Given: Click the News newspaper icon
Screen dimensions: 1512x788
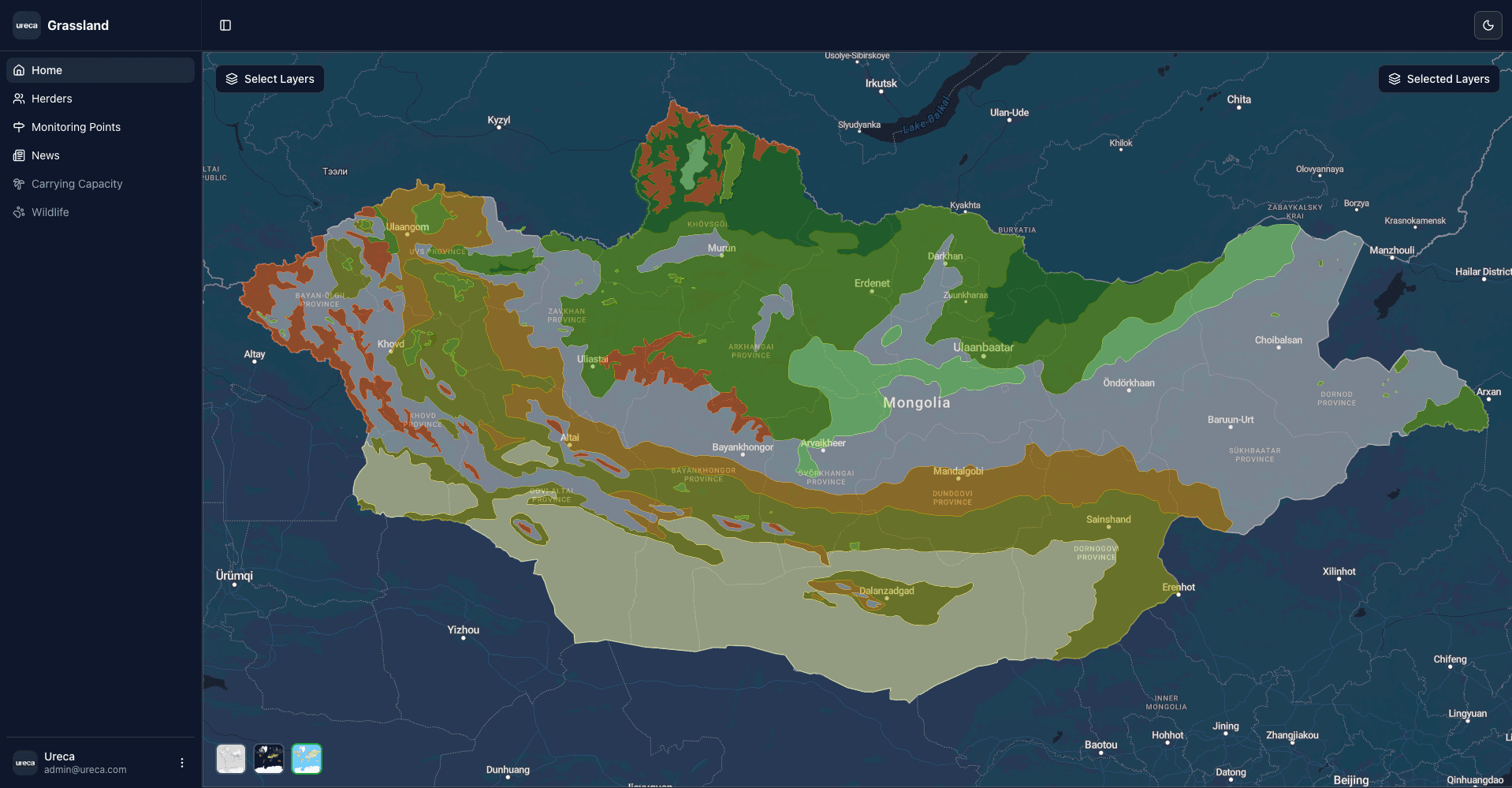Looking at the screenshot, I should [x=19, y=155].
